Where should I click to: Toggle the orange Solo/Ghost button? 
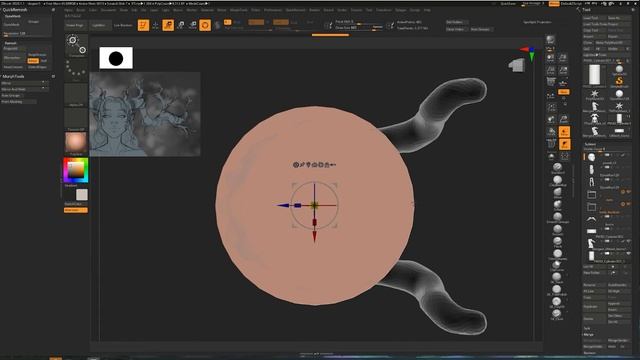pos(564,144)
